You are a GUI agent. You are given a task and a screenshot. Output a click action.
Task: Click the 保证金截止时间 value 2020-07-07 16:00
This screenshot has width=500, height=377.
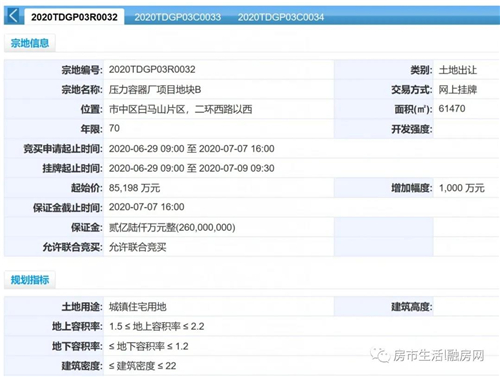tap(147, 207)
